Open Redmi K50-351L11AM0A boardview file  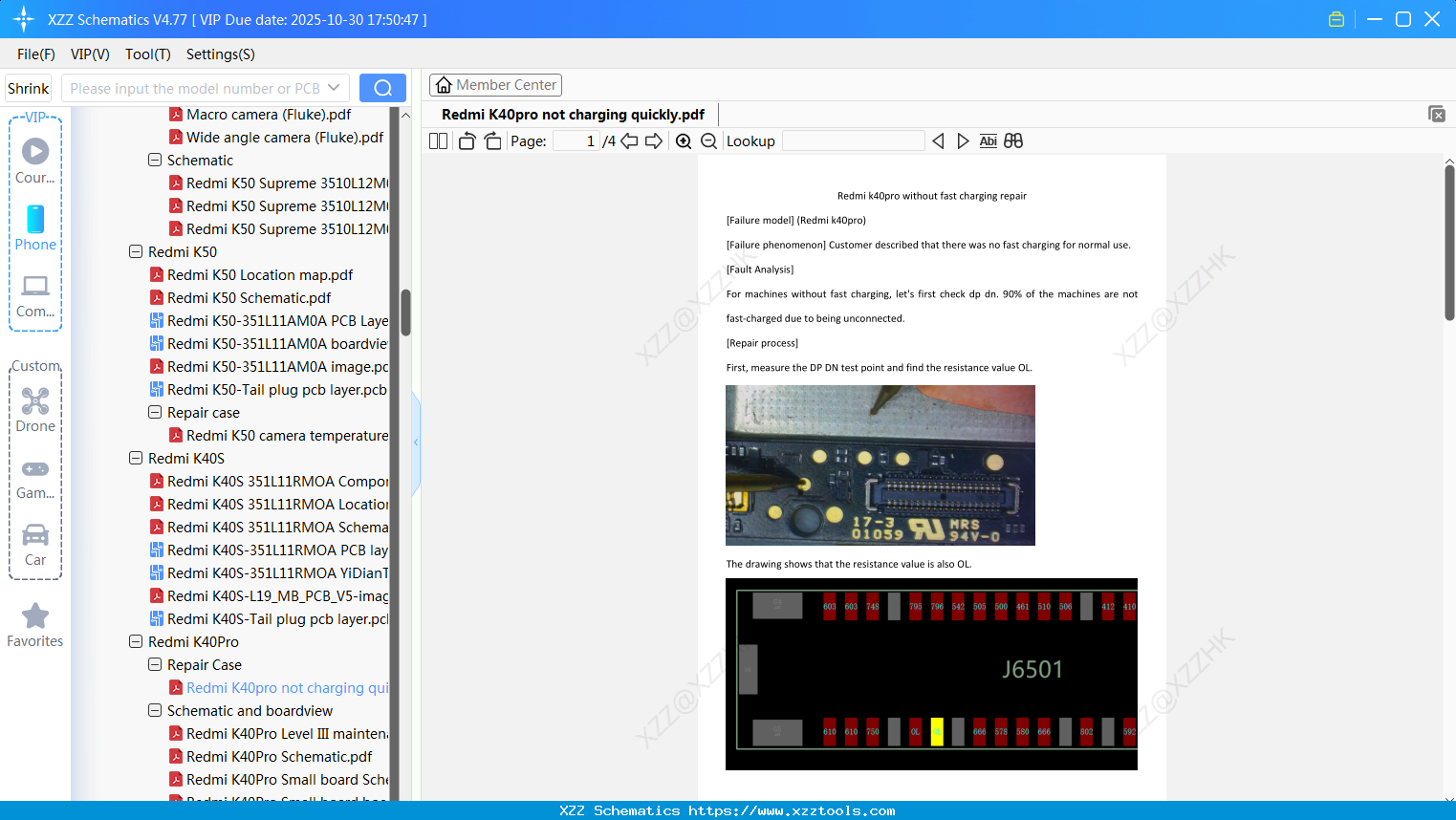click(x=269, y=344)
